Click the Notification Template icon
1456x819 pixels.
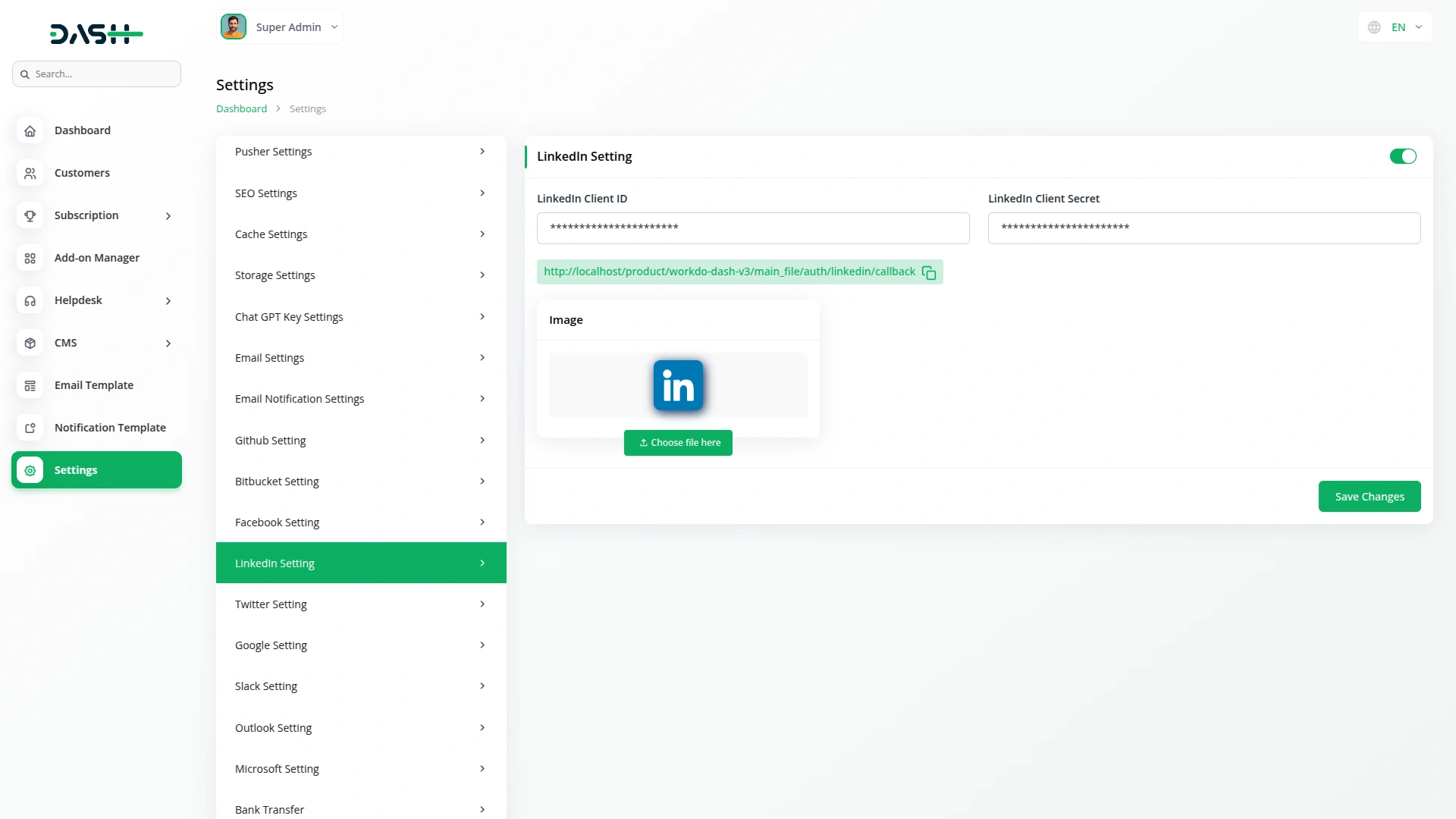[x=30, y=428]
